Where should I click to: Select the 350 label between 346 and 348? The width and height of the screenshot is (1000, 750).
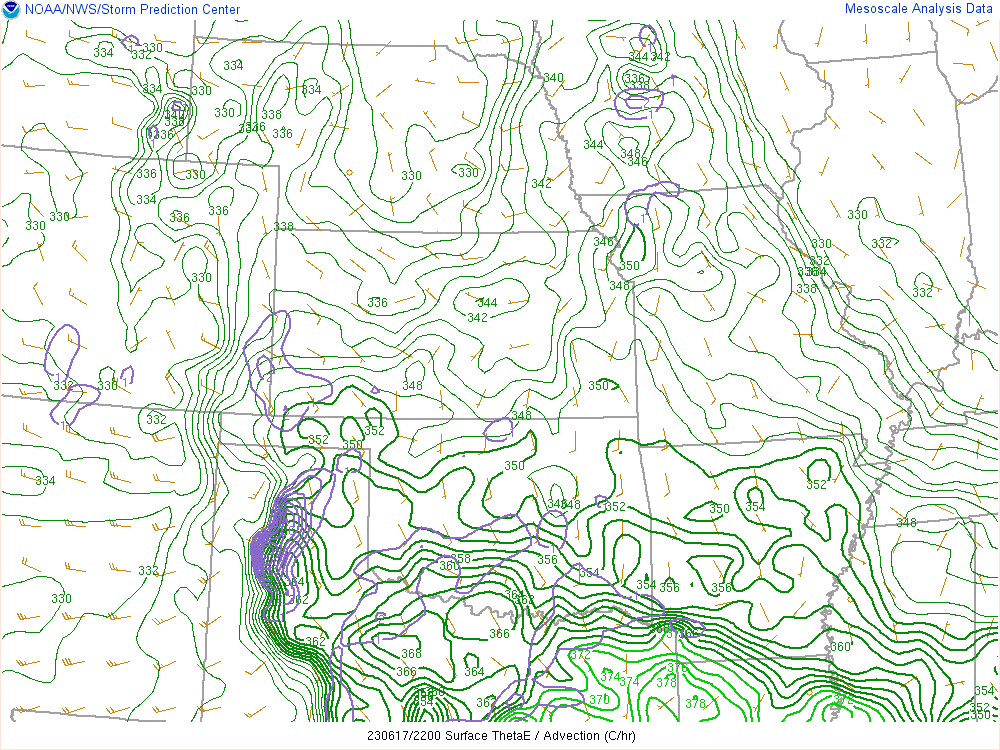(629, 266)
